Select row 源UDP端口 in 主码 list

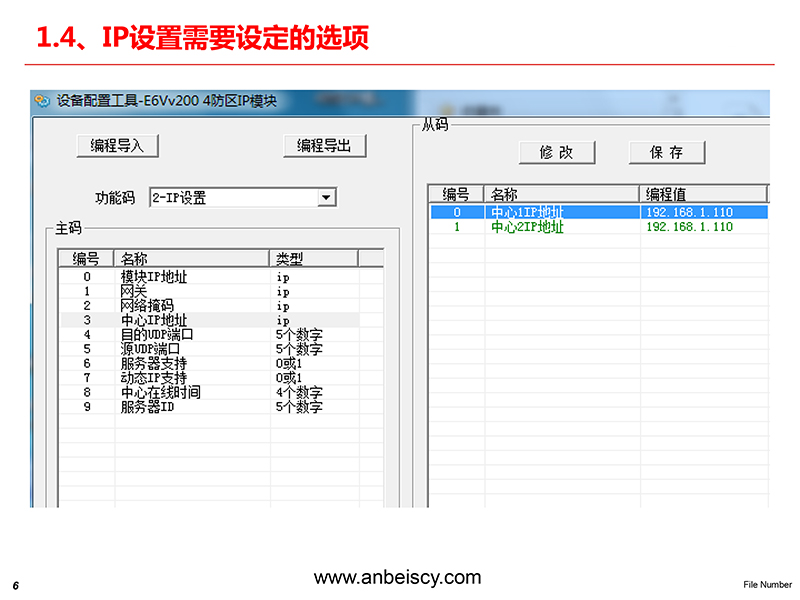(210, 349)
